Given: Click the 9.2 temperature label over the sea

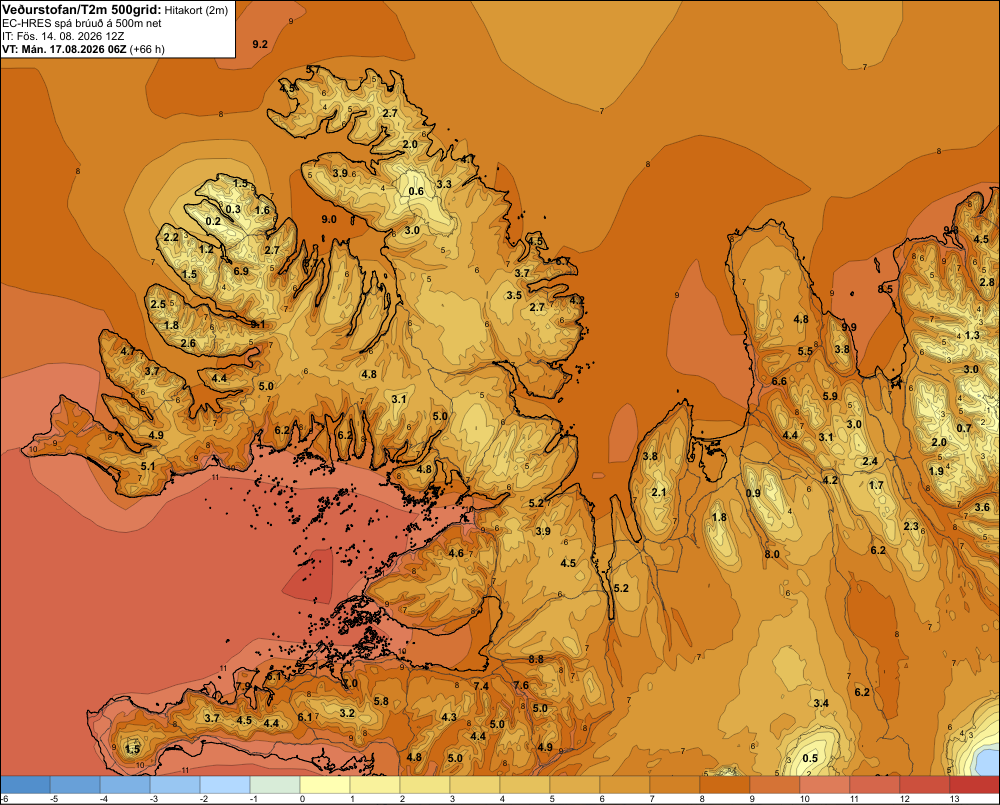Looking at the screenshot, I should pyautogui.click(x=260, y=44).
